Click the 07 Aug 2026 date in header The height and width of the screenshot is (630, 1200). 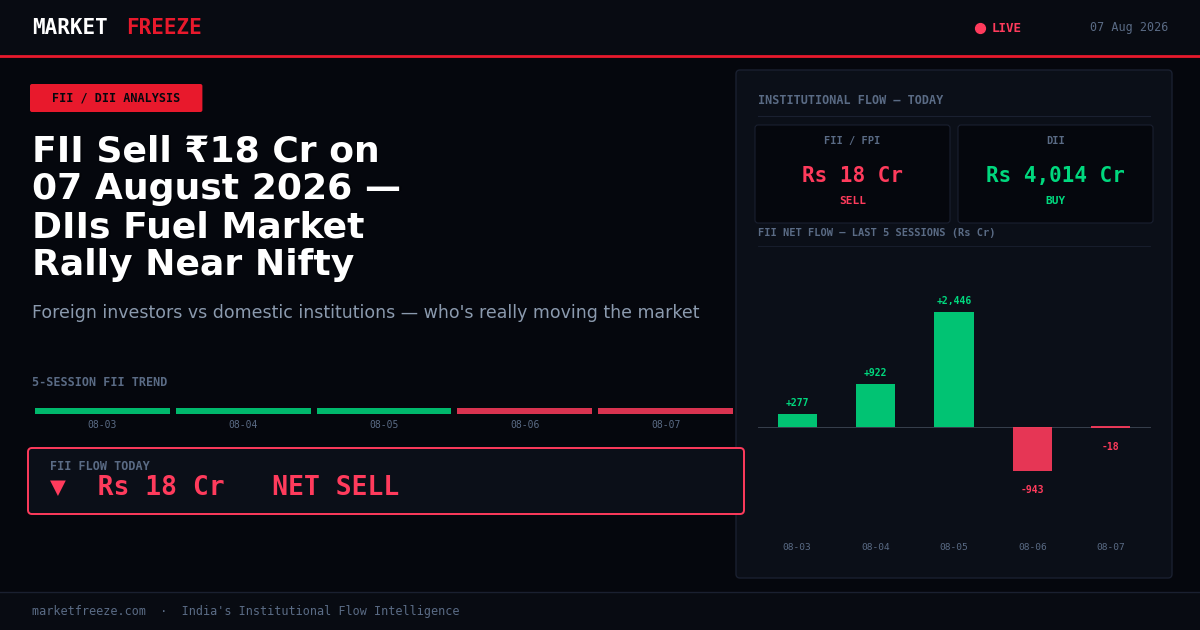tap(1129, 28)
